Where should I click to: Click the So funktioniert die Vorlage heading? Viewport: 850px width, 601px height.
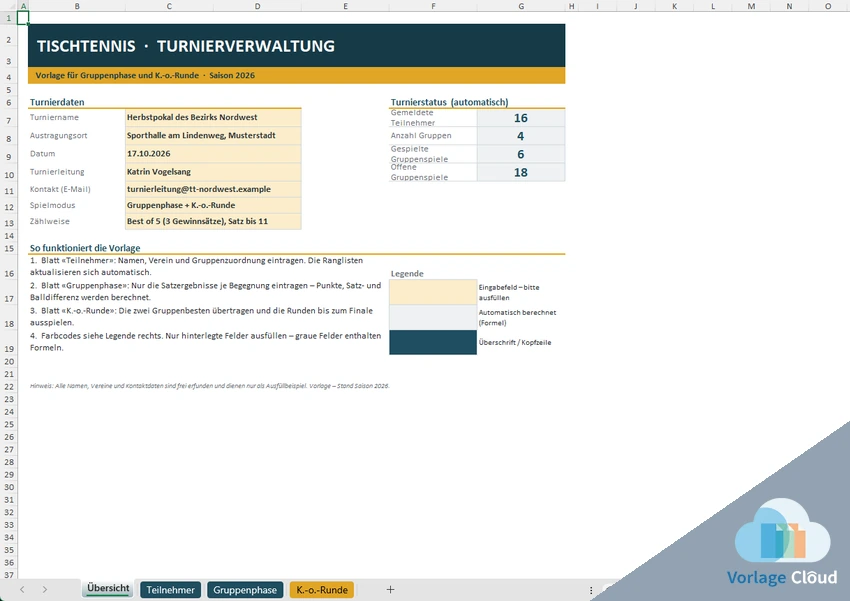tap(85, 248)
